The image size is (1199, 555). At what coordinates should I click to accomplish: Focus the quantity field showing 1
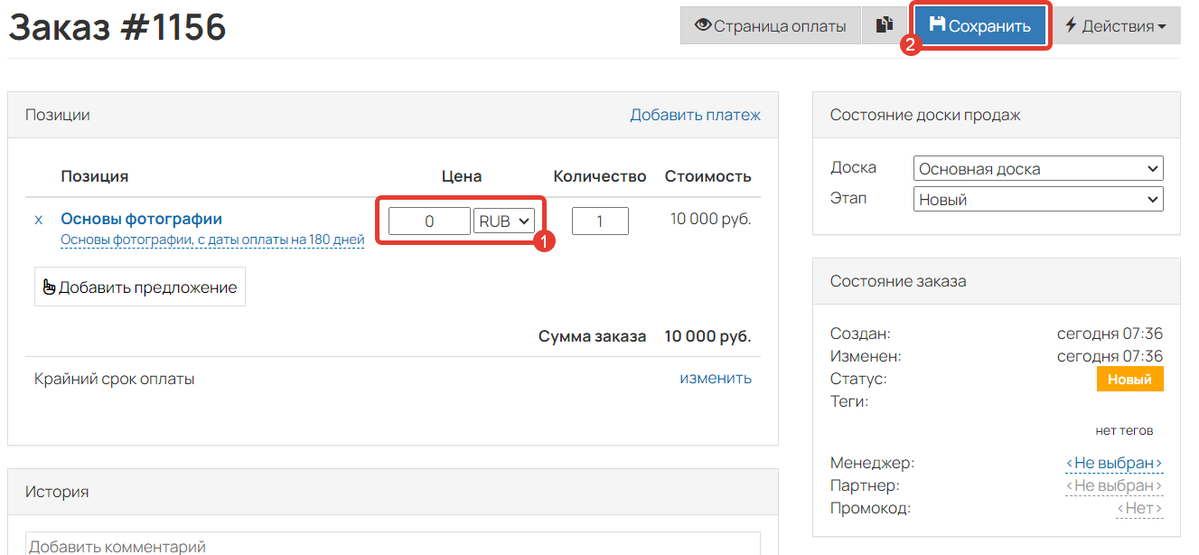[x=600, y=221]
